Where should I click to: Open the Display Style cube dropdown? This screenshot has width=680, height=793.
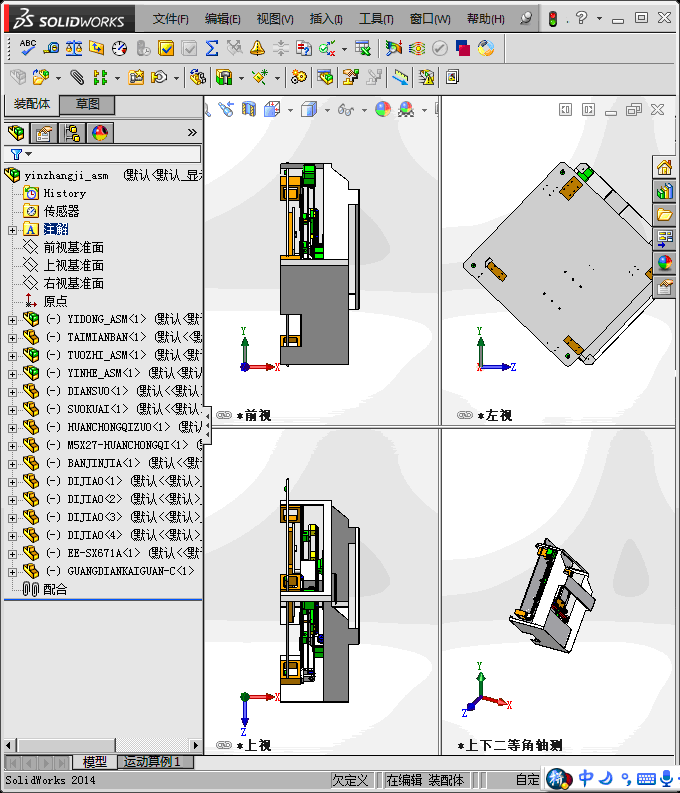click(x=327, y=110)
